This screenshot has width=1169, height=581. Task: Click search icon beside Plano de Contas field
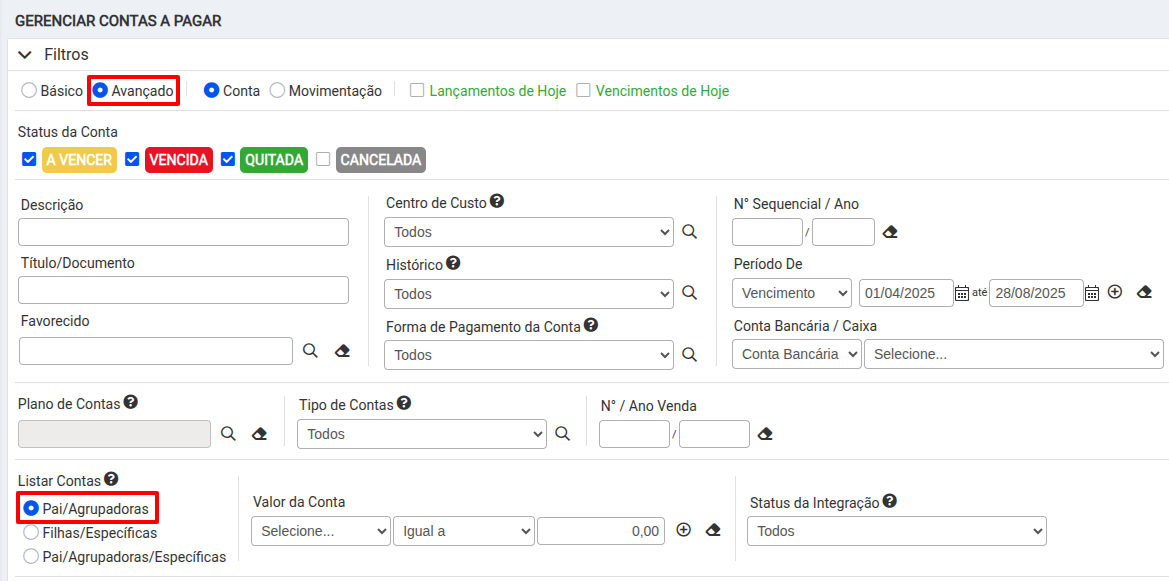[228, 434]
